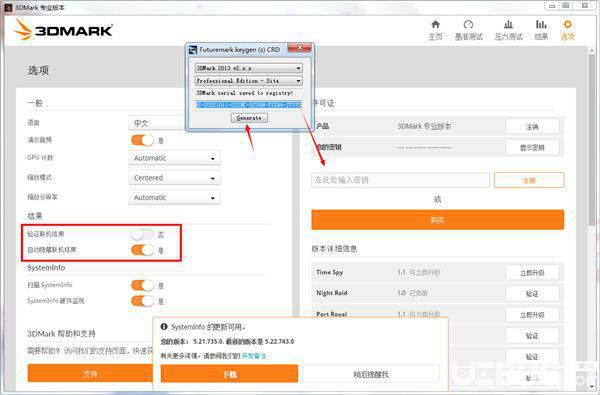Open the 3DMark 2013 product dropdown in keygen
The height and width of the screenshot is (395, 600).
249,68
